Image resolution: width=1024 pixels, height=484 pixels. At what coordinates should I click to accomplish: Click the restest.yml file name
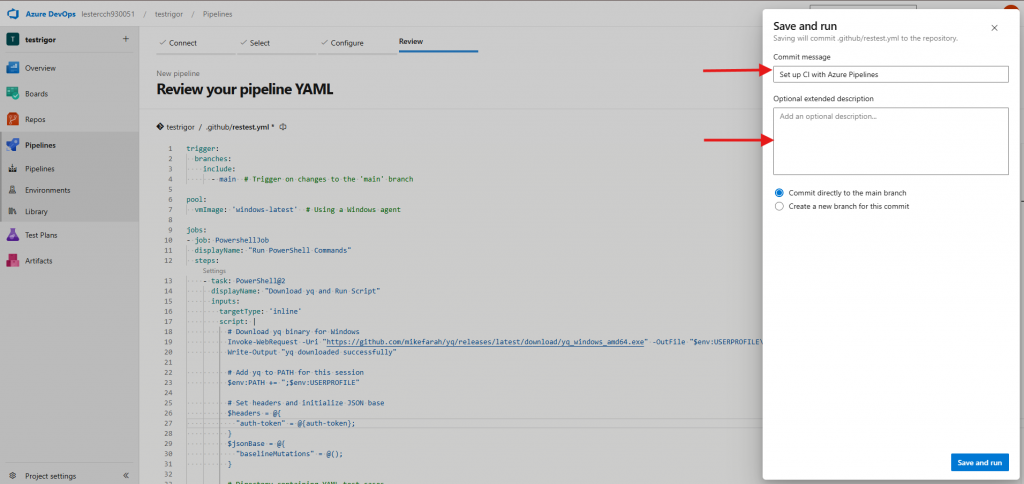[252, 127]
